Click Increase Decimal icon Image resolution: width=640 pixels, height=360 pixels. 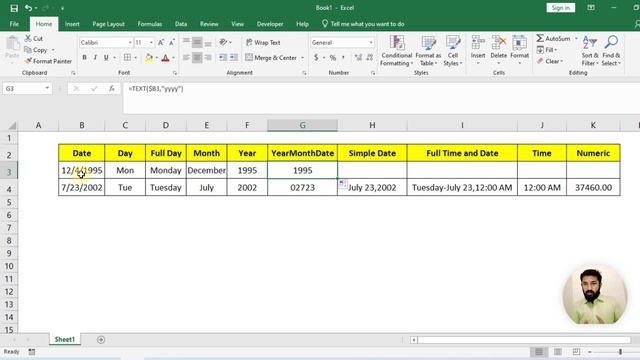358,58
